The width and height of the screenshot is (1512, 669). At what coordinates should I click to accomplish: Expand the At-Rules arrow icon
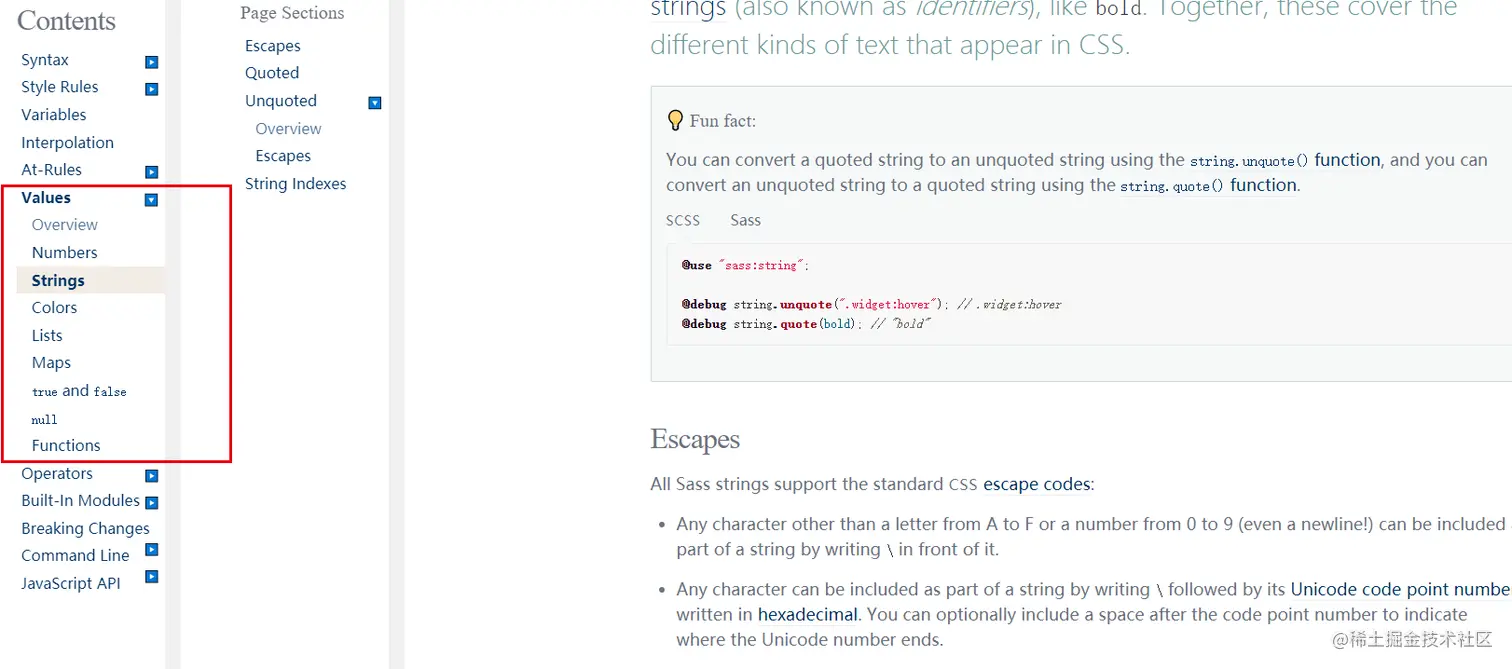[151, 172]
